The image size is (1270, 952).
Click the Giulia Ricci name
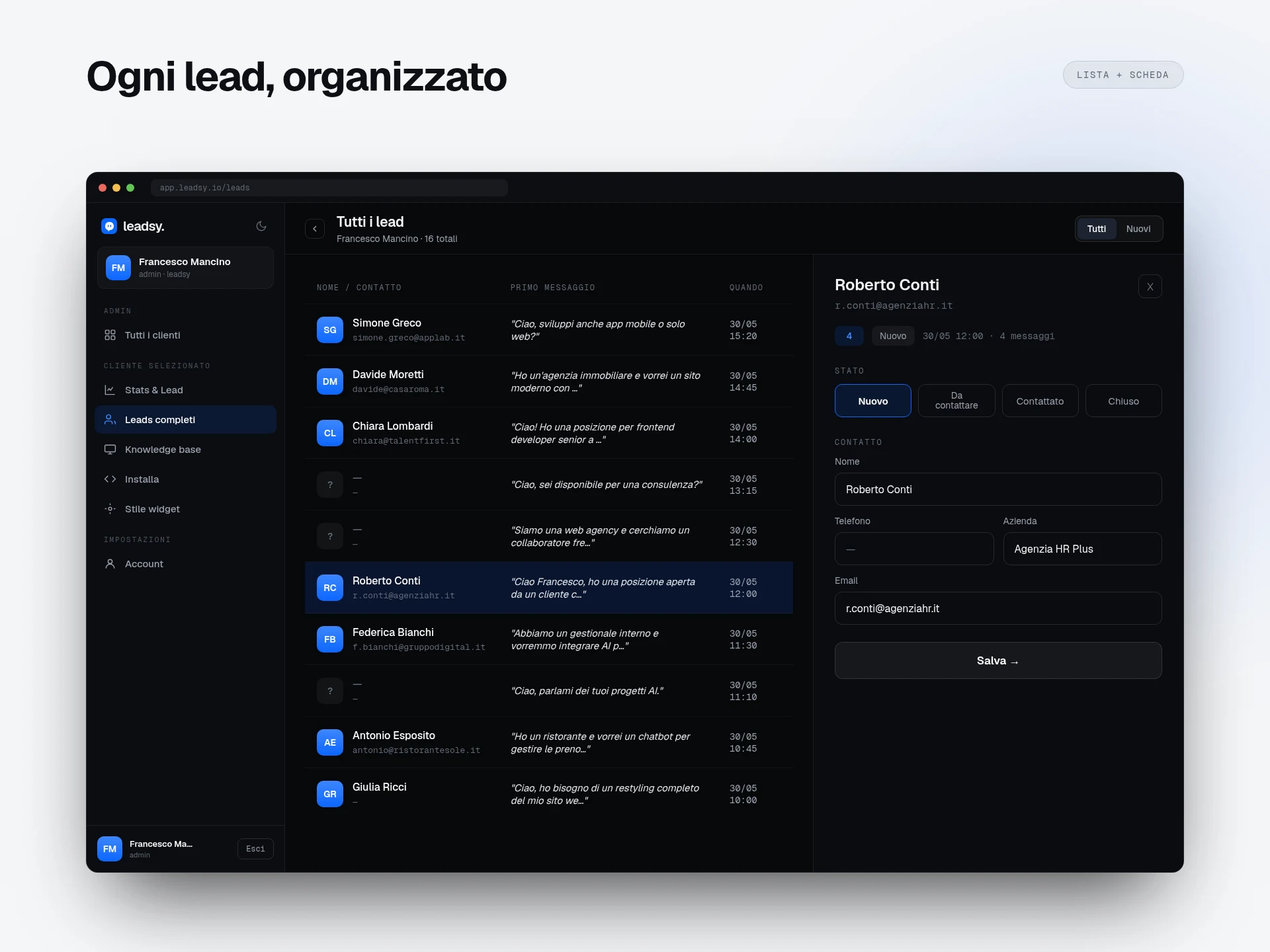[379, 787]
